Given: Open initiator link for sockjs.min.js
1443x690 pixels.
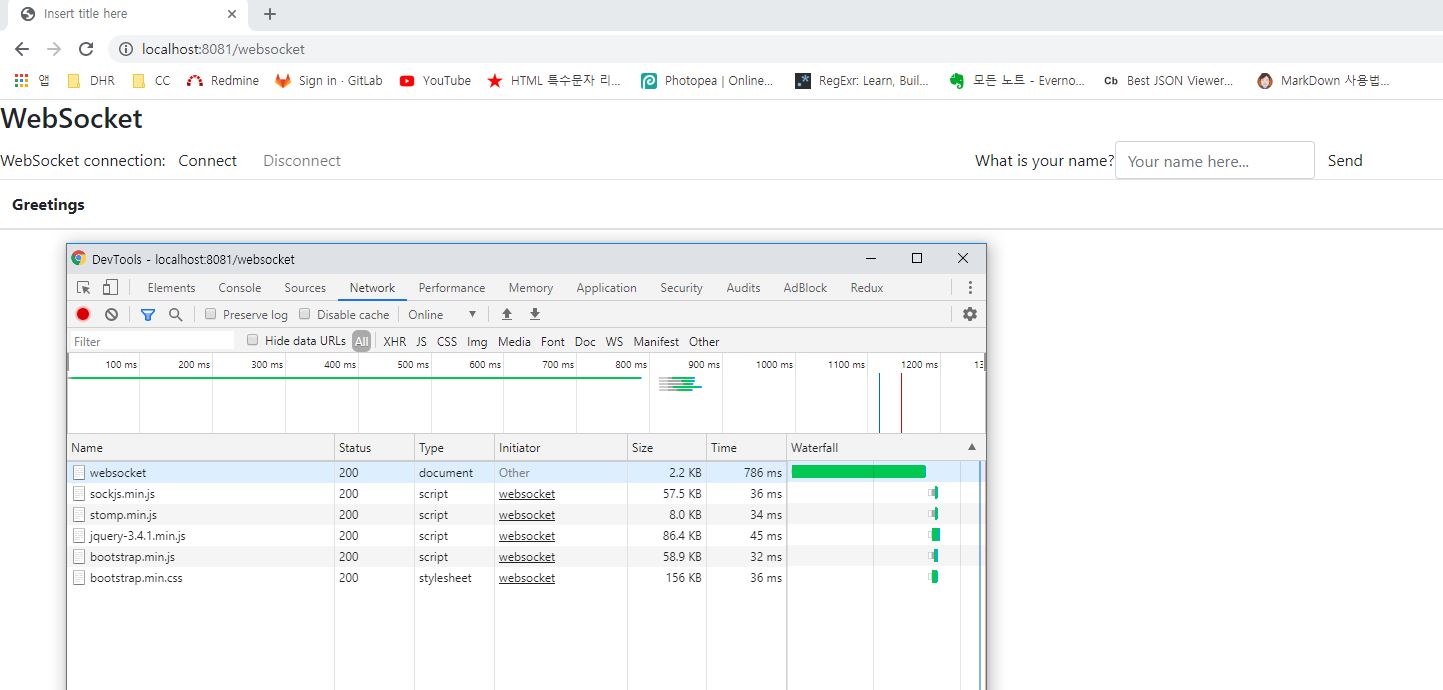Looking at the screenshot, I should [527, 494].
